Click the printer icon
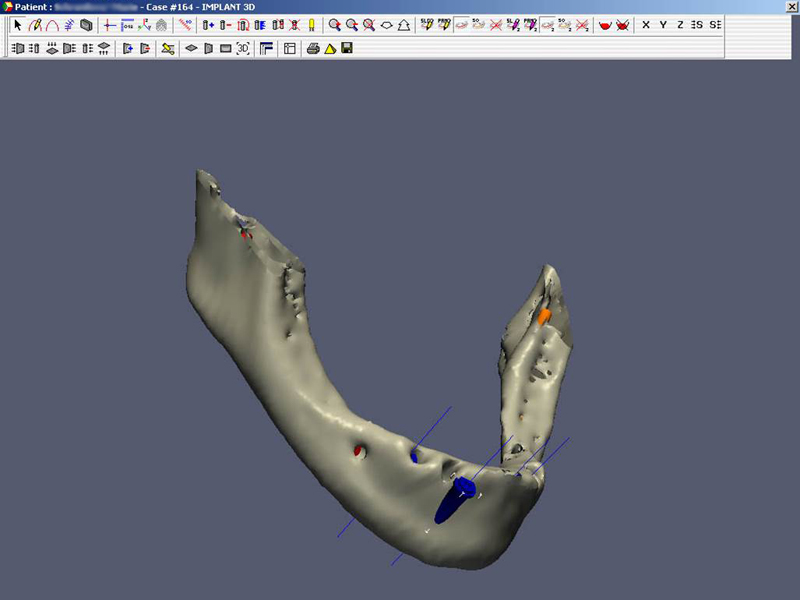 point(313,47)
